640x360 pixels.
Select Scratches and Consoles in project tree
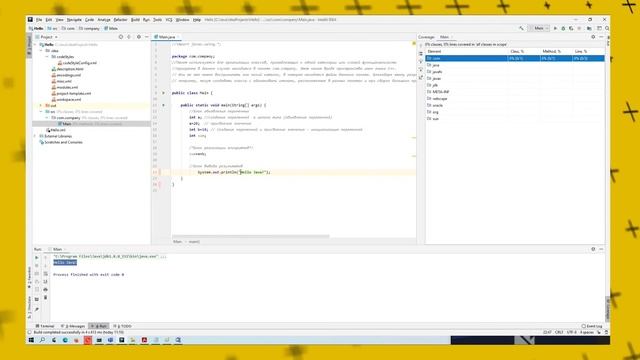click(61, 142)
